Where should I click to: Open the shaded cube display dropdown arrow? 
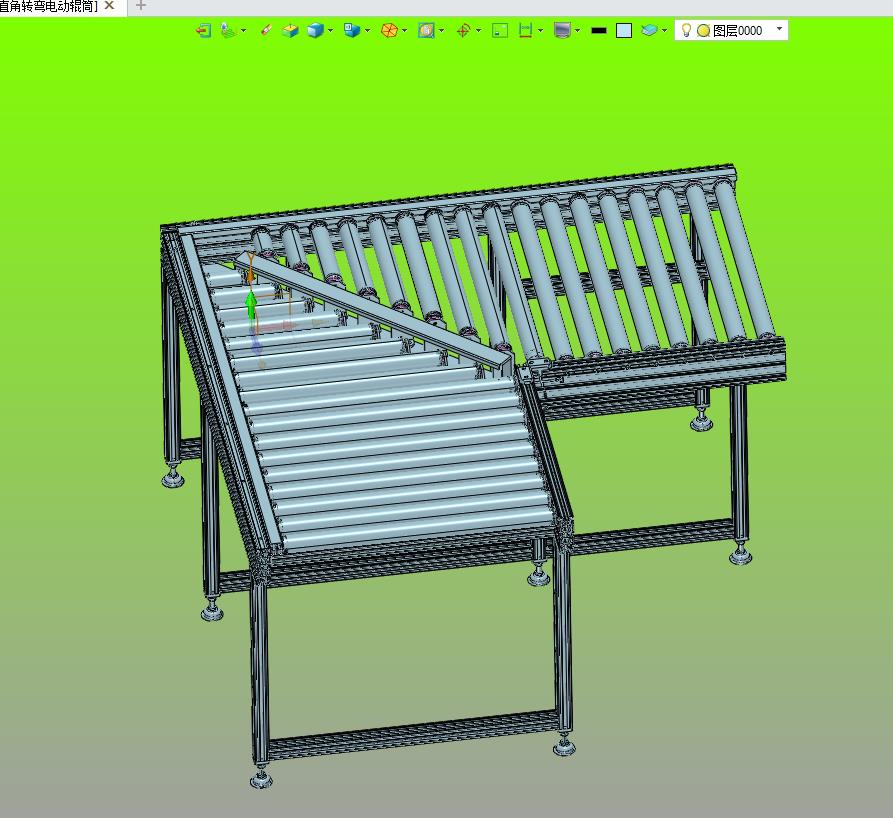click(x=330, y=30)
